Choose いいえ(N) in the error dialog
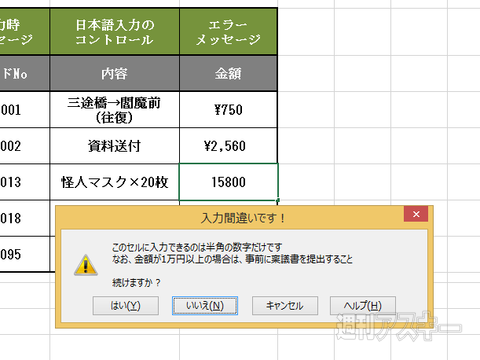Image resolution: width=480 pixels, height=360 pixels. [205, 306]
